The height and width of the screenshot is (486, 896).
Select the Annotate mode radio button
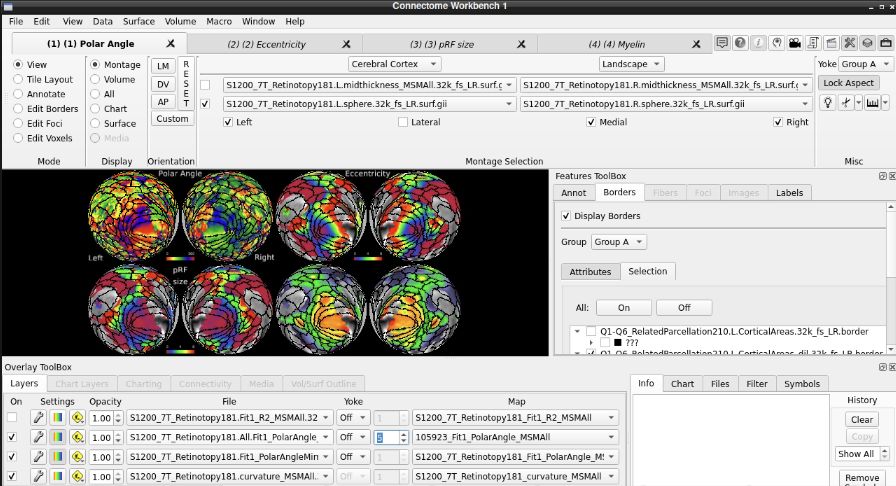18,94
